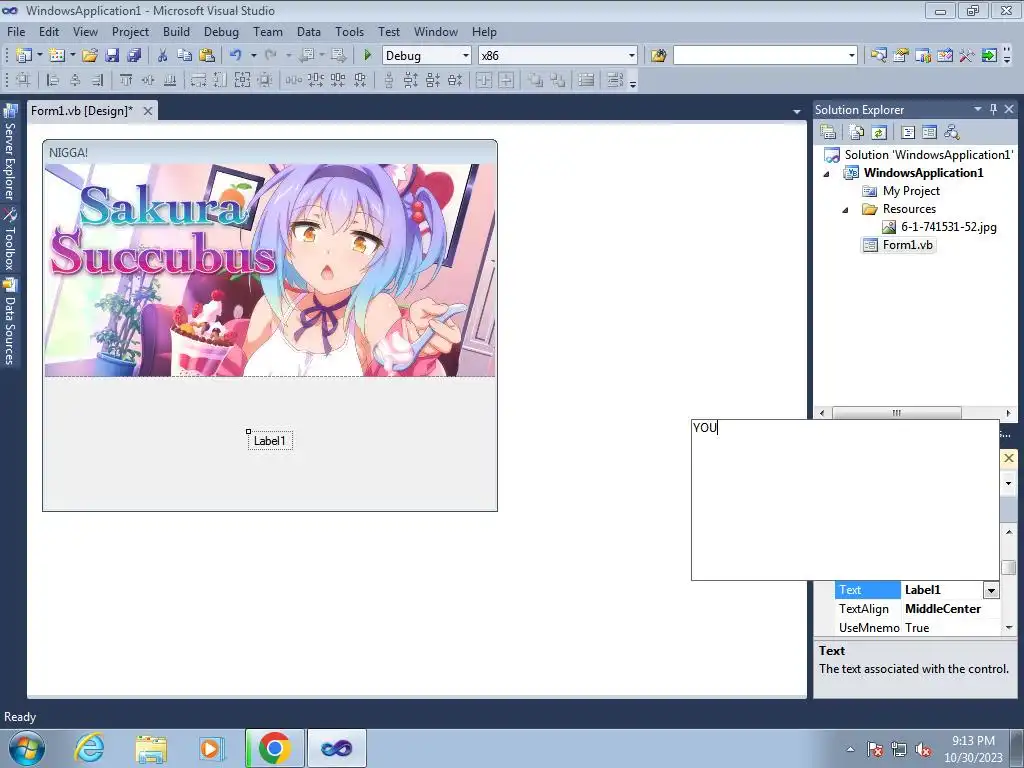Click the Save All icon

click(x=134, y=56)
